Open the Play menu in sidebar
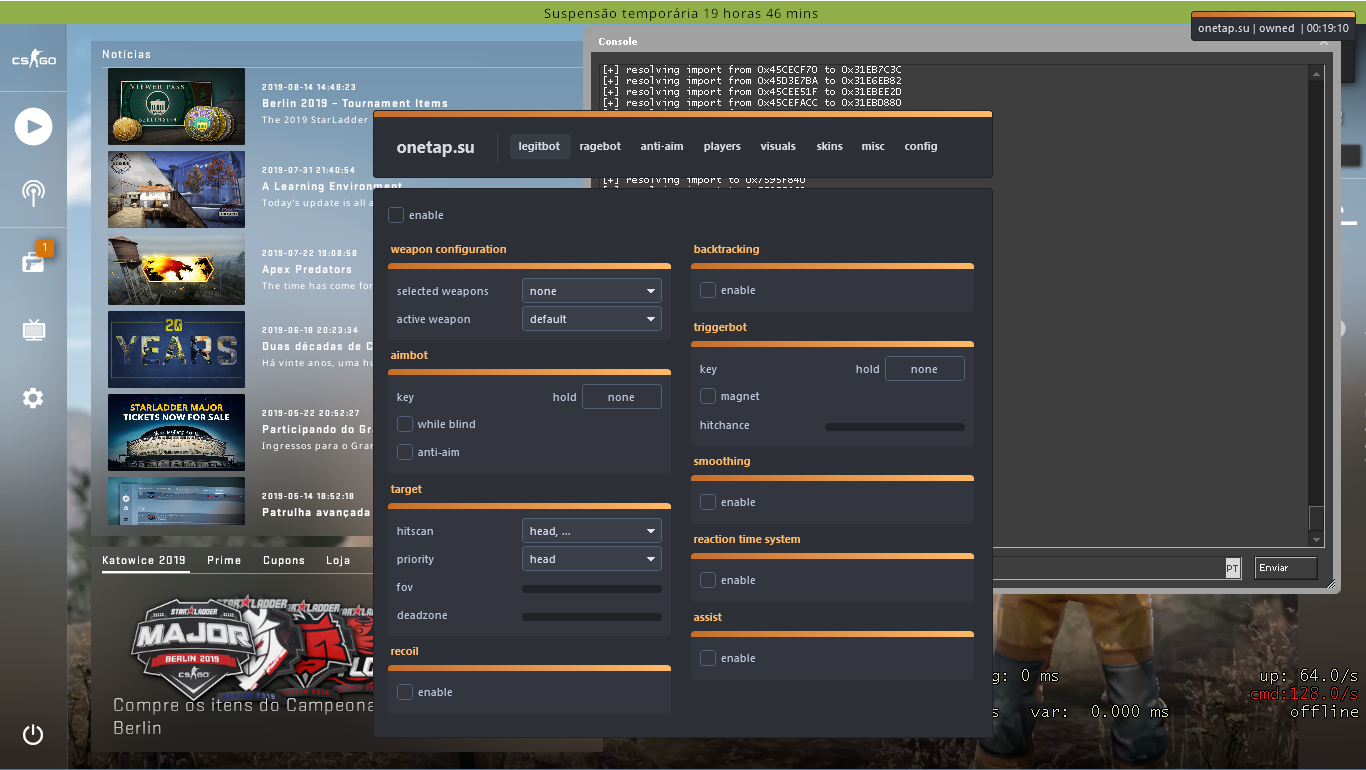This screenshot has height=770, width=1366. click(33, 126)
